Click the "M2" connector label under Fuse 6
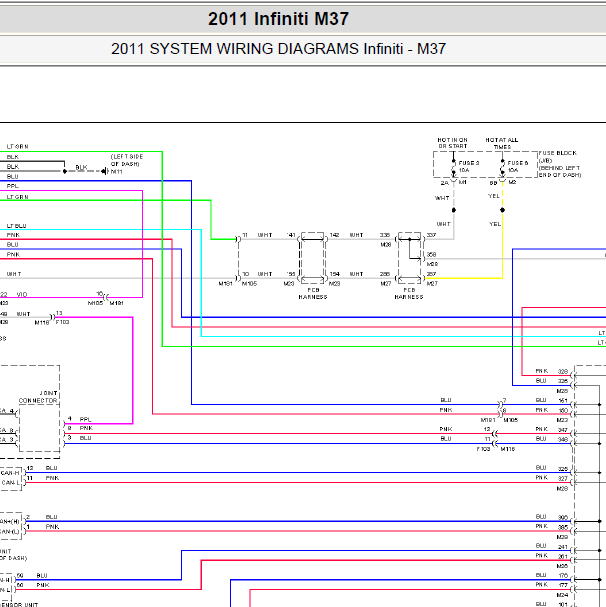This screenshot has width=606, height=607. click(x=512, y=182)
